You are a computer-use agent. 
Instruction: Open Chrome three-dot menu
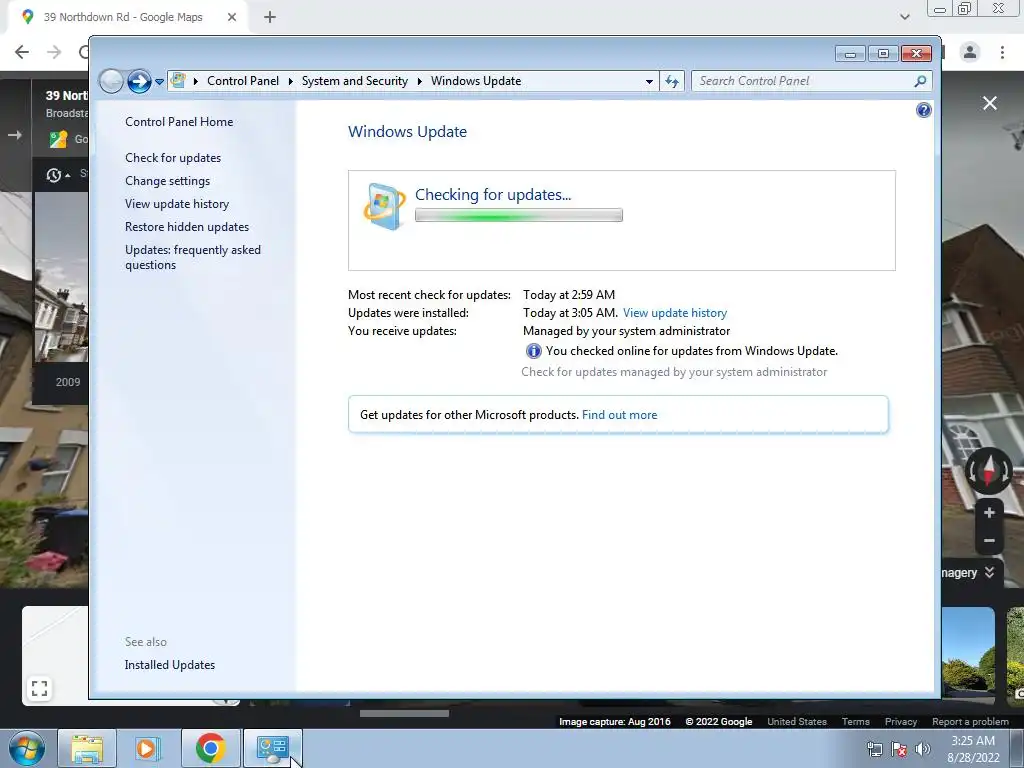click(1002, 52)
